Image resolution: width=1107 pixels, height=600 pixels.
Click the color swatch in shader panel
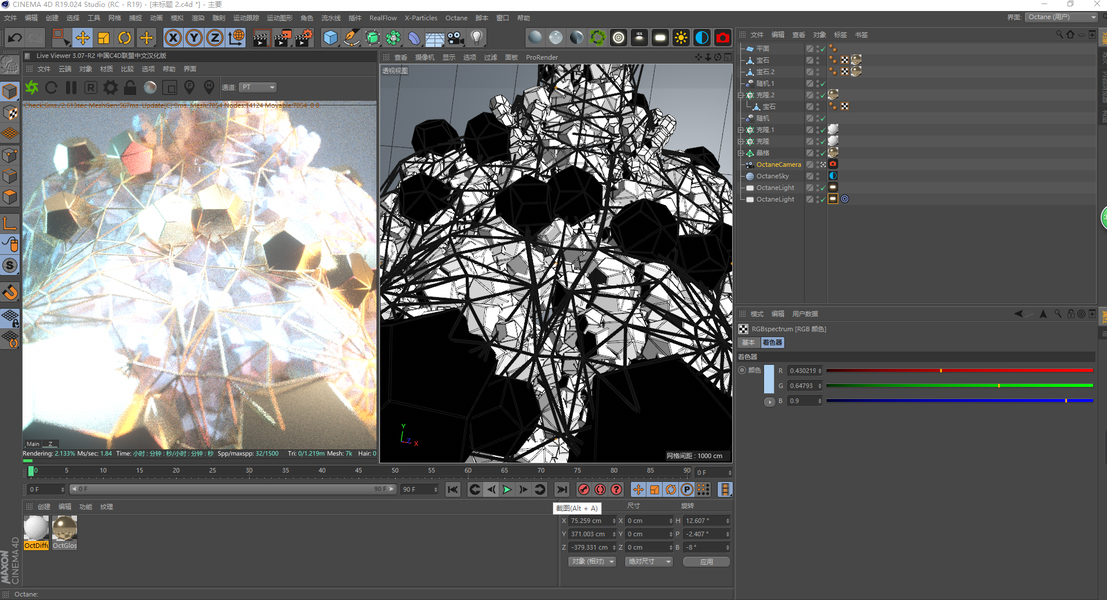point(769,379)
